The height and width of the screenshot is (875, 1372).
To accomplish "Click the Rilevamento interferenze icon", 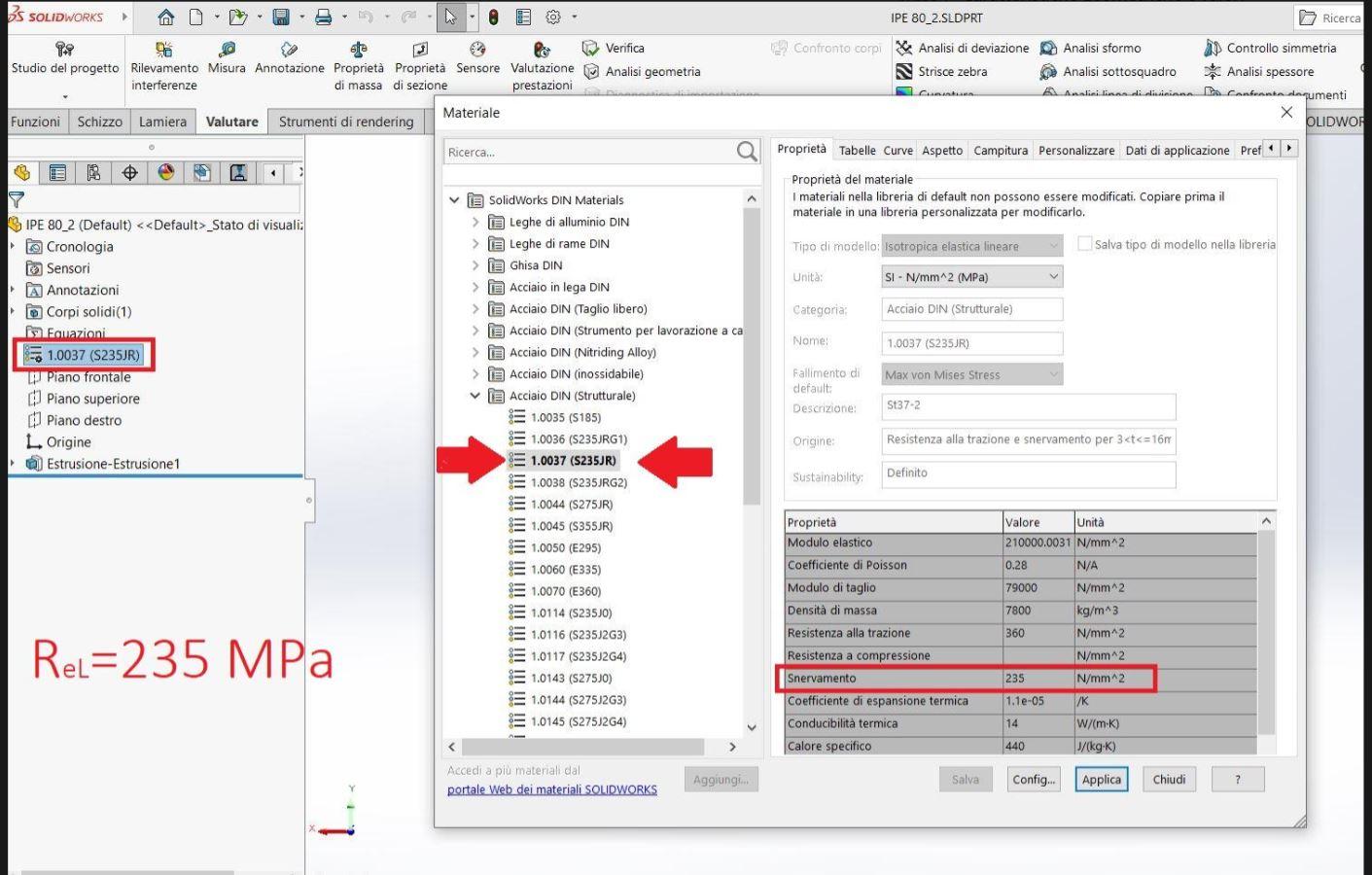I will pos(164,50).
